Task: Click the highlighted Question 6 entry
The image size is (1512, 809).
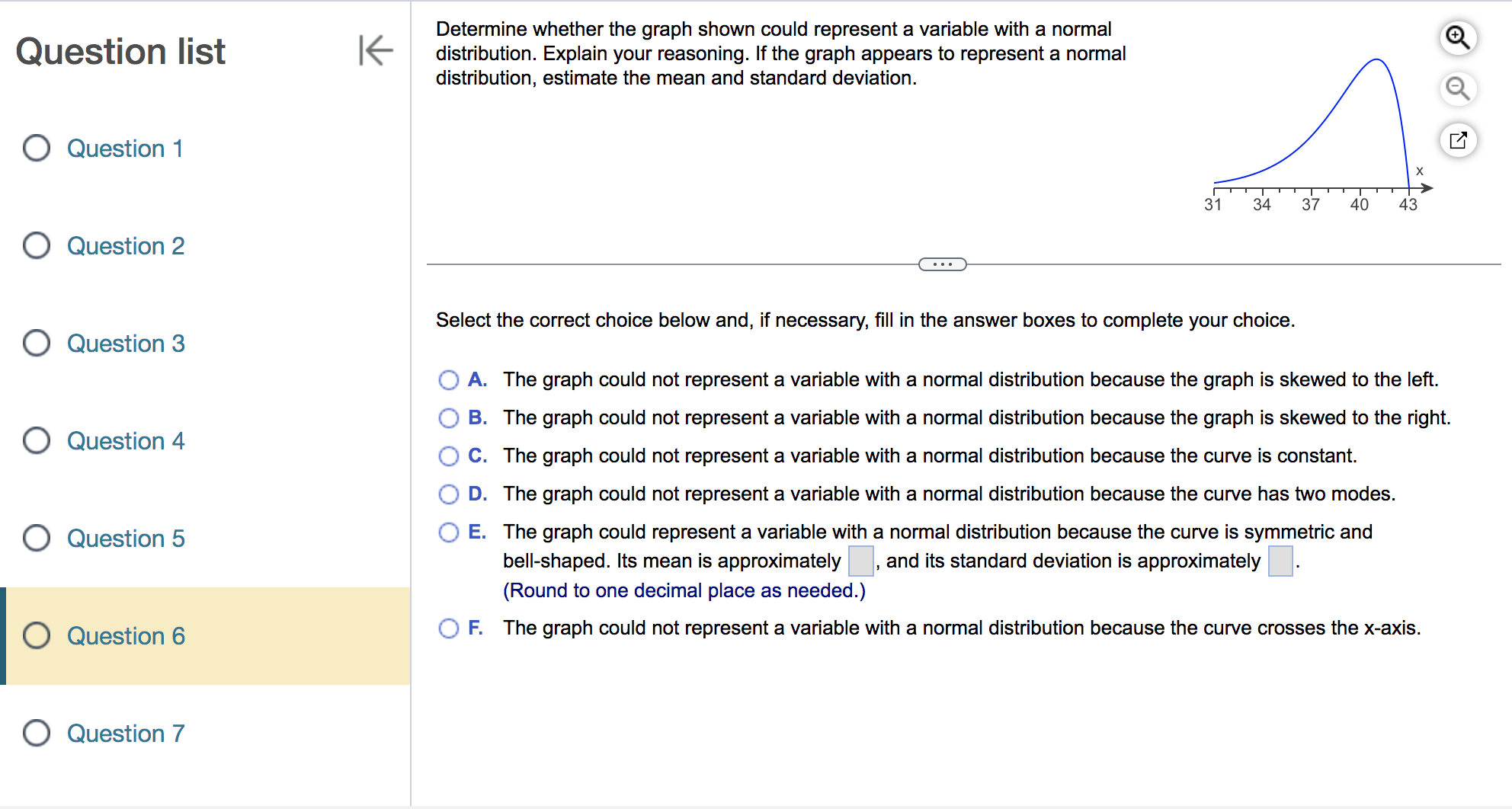Action: tap(125, 636)
